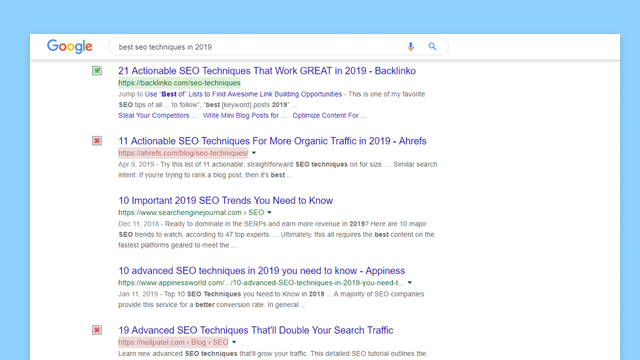Open 'Write Mini Blog Posts for ...' sitelink
This screenshot has width=640, height=360.
[244, 116]
